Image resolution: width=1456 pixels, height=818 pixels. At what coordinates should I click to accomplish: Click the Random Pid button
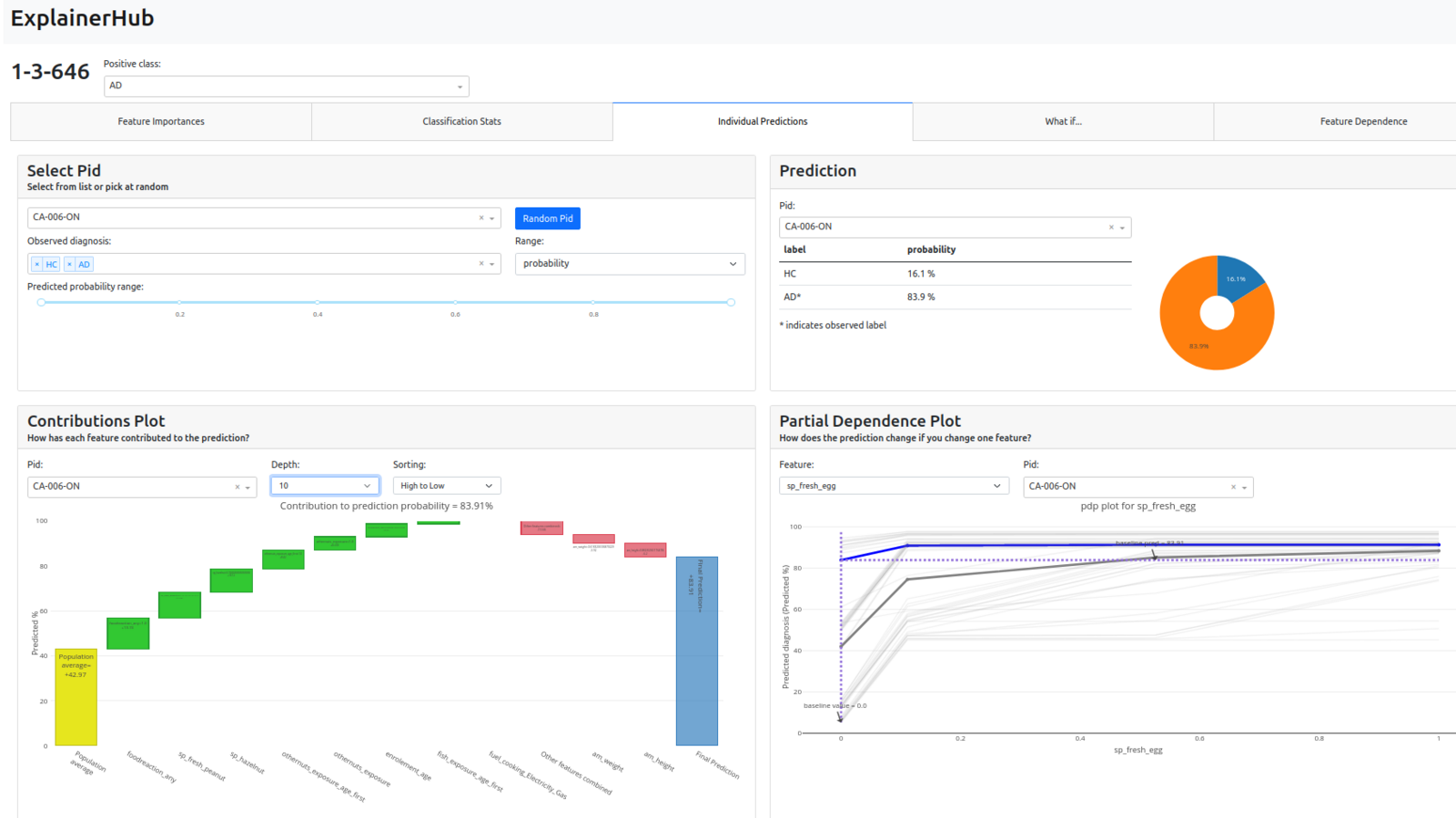coord(547,218)
